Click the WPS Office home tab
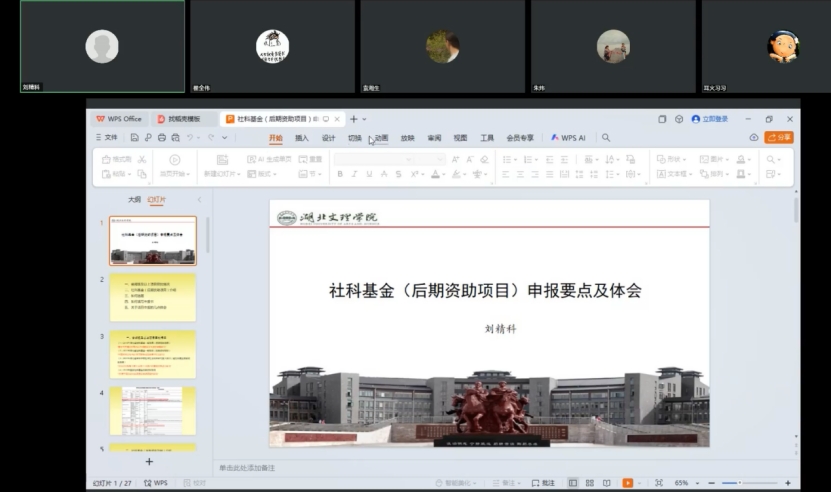831x492 pixels. 119,119
